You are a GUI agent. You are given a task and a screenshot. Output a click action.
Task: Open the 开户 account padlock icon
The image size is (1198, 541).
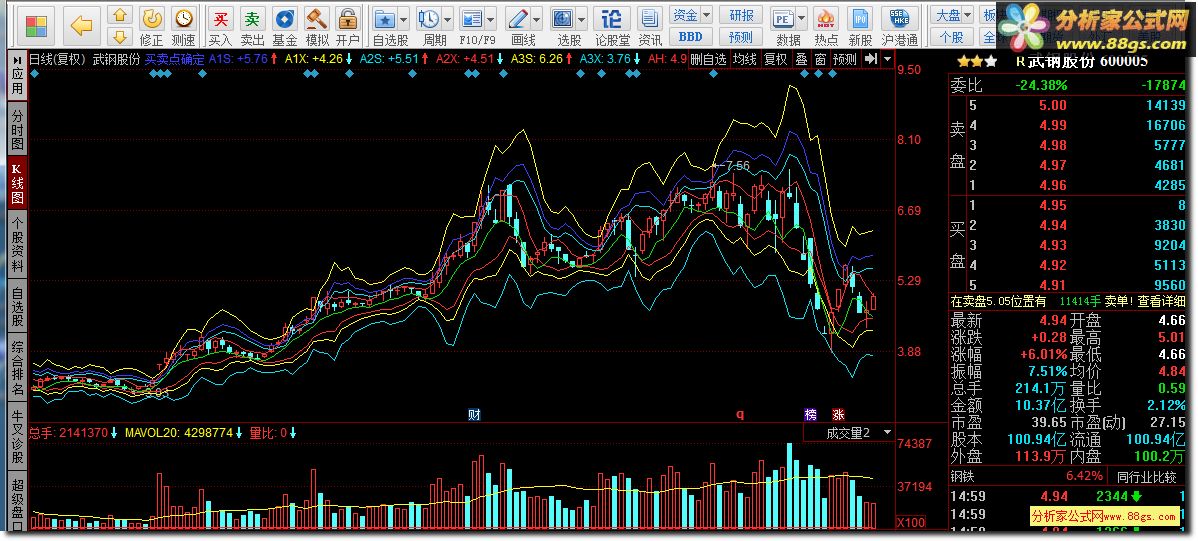(x=348, y=27)
